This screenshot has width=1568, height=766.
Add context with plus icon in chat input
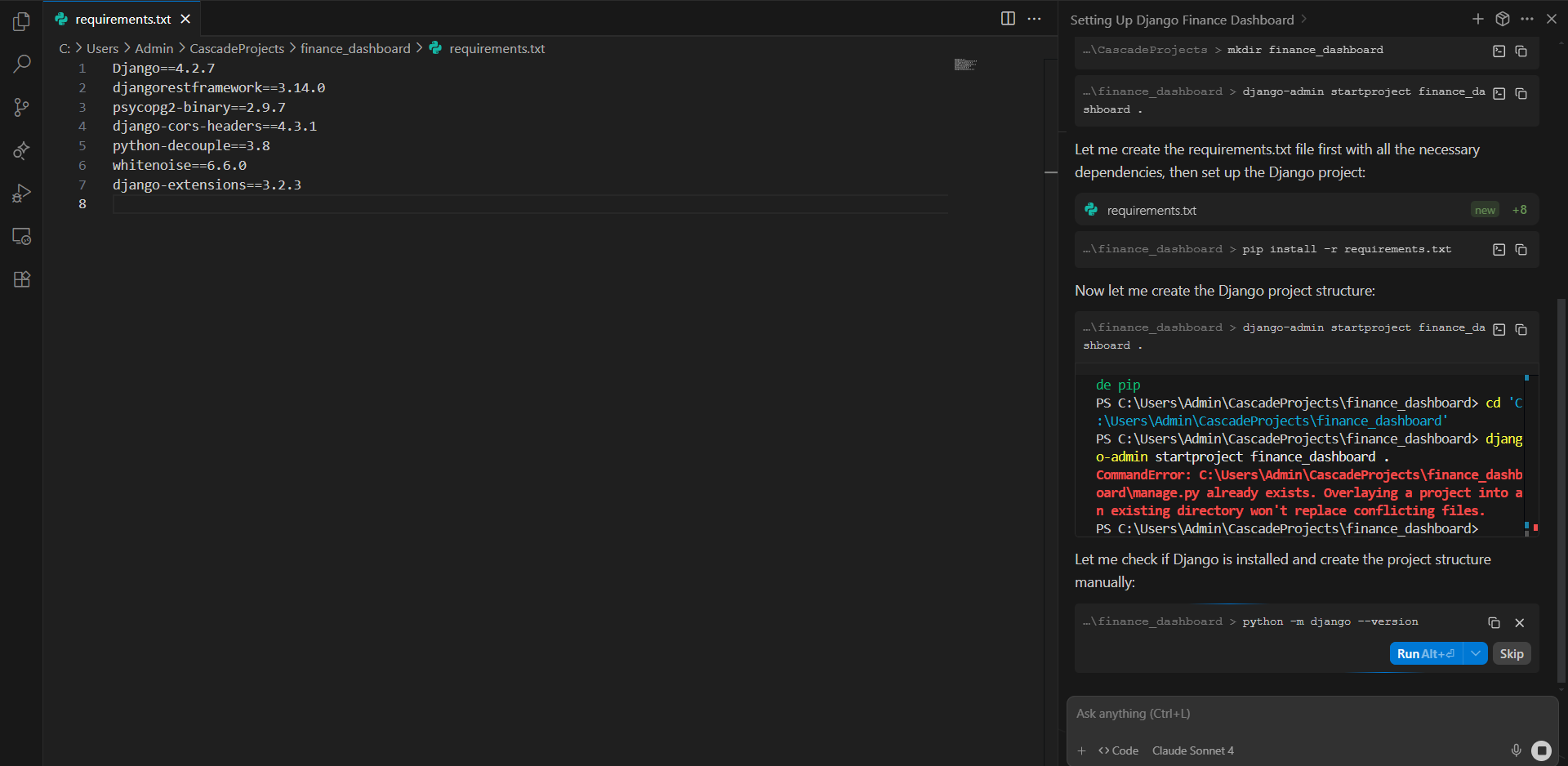coord(1081,750)
